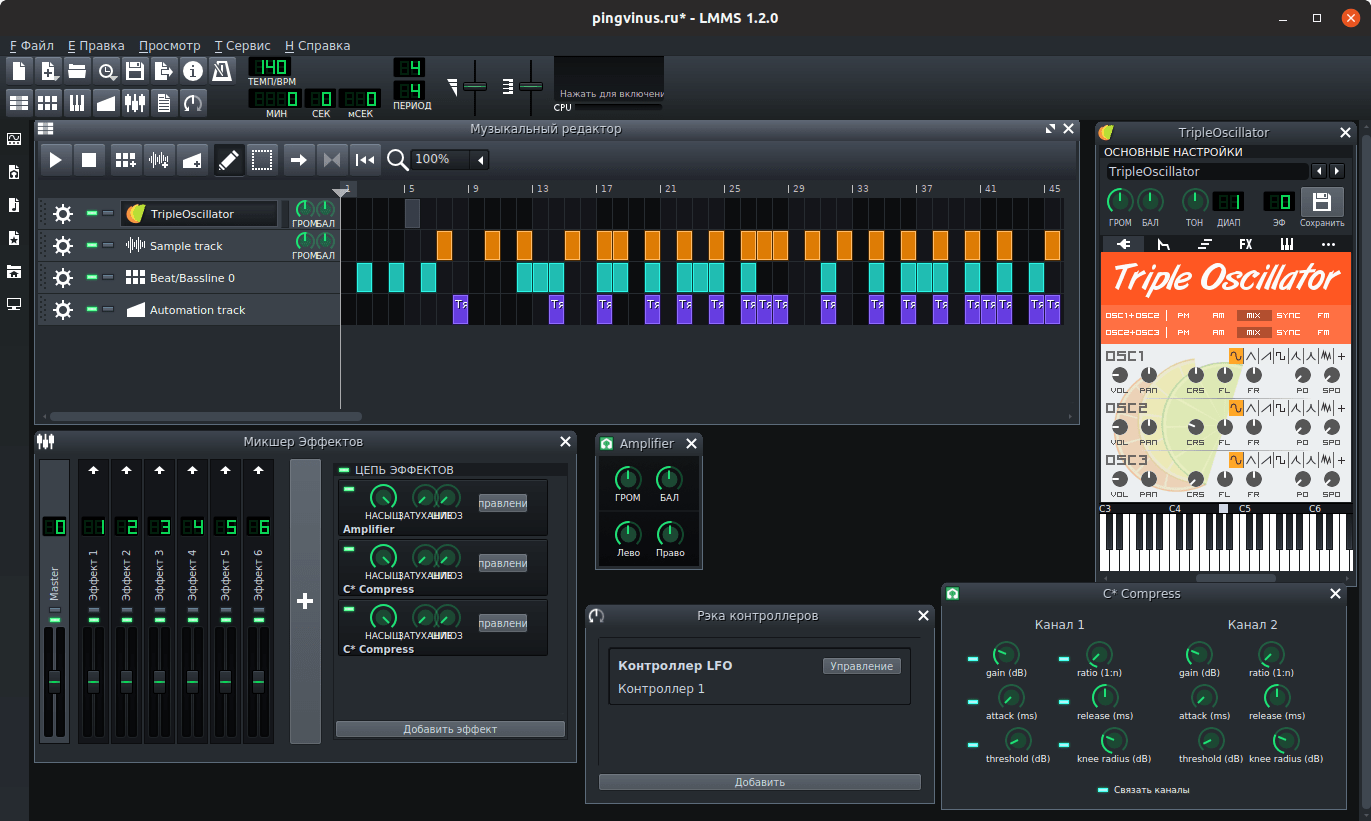Adjust master pitch slider in toolbar

tap(531, 88)
